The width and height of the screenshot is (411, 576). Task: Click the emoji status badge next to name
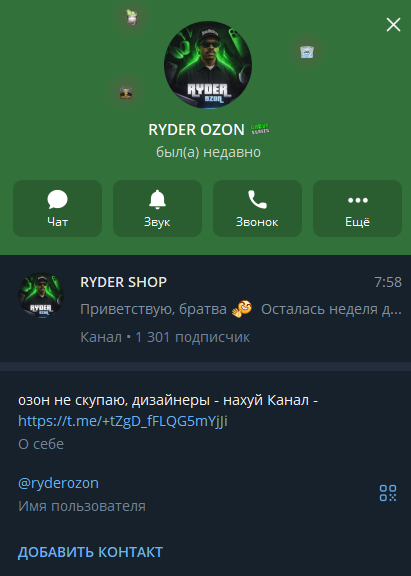point(260,129)
